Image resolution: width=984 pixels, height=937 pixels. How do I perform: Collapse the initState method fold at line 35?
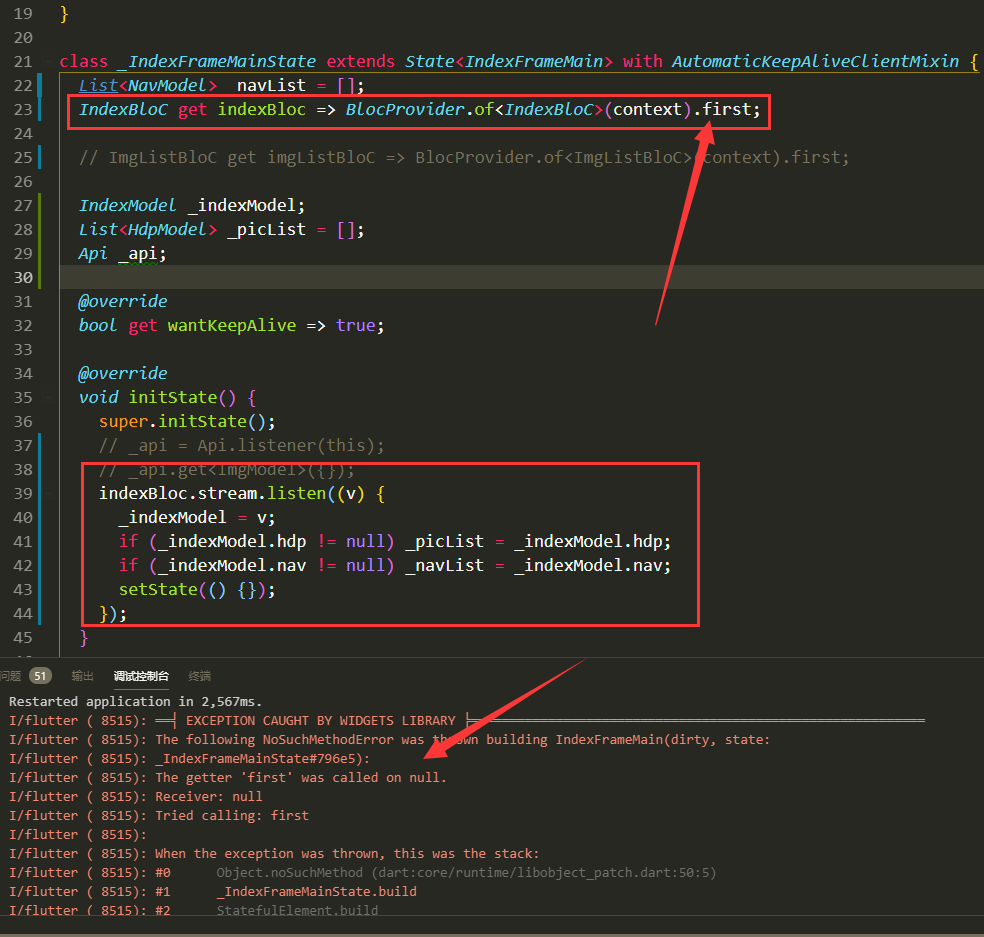(x=48, y=397)
